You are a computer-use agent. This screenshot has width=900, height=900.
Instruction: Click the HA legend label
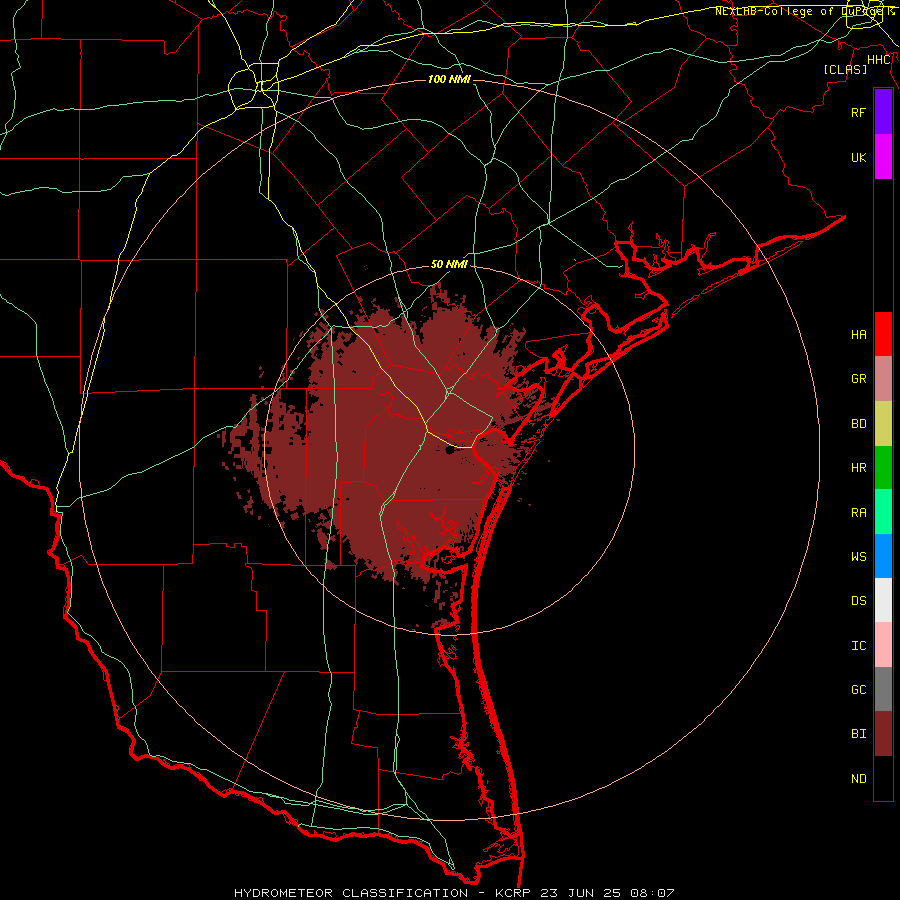[858, 334]
